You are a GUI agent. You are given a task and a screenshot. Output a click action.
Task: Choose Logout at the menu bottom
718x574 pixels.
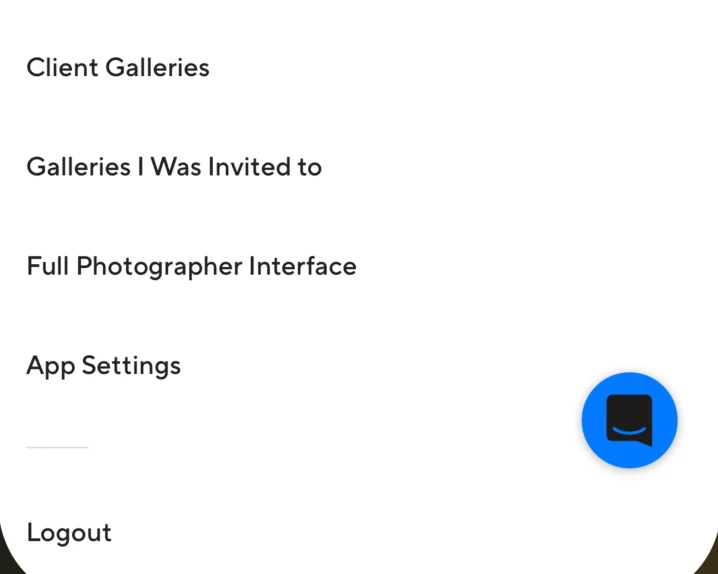(x=69, y=533)
